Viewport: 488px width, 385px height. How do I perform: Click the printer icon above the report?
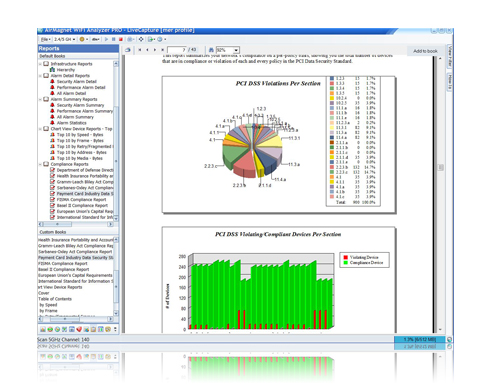click(128, 50)
